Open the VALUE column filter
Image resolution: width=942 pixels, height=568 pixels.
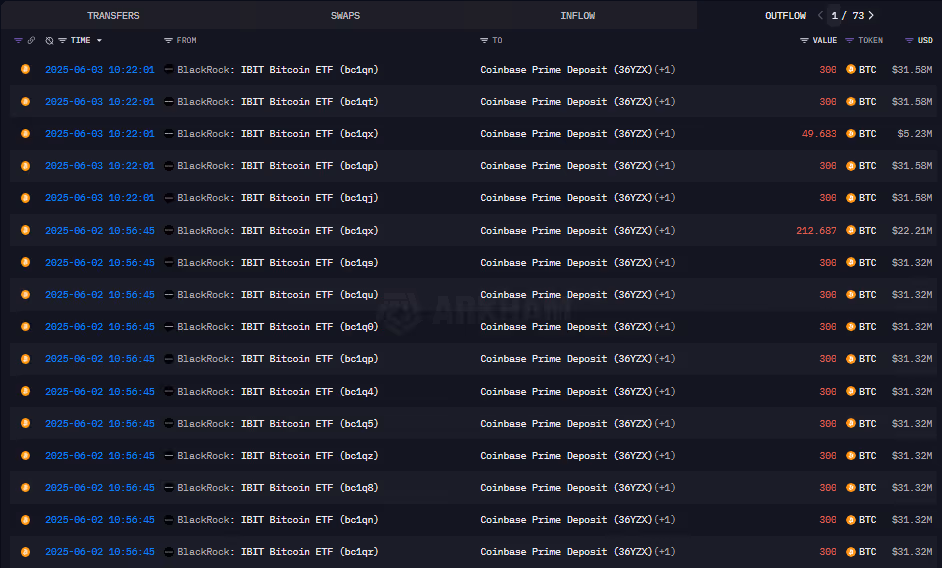pyautogui.click(x=804, y=40)
